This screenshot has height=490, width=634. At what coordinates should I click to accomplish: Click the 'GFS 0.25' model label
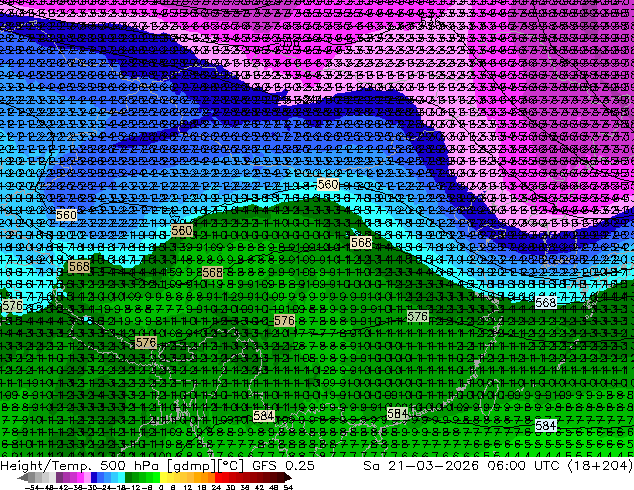coord(283,466)
